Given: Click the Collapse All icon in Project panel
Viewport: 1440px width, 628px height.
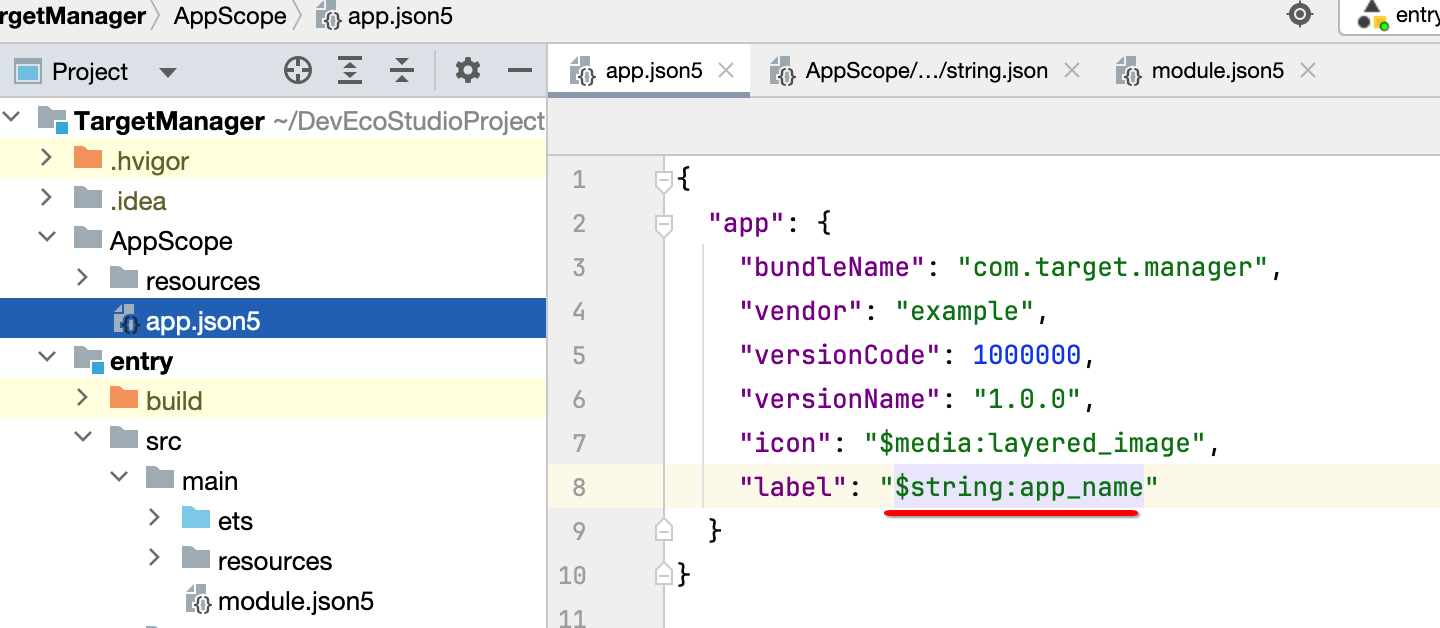Looking at the screenshot, I should tap(402, 70).
